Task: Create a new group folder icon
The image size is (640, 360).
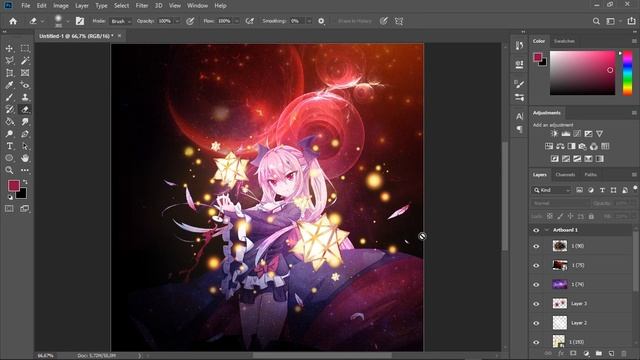Action: 599,353
